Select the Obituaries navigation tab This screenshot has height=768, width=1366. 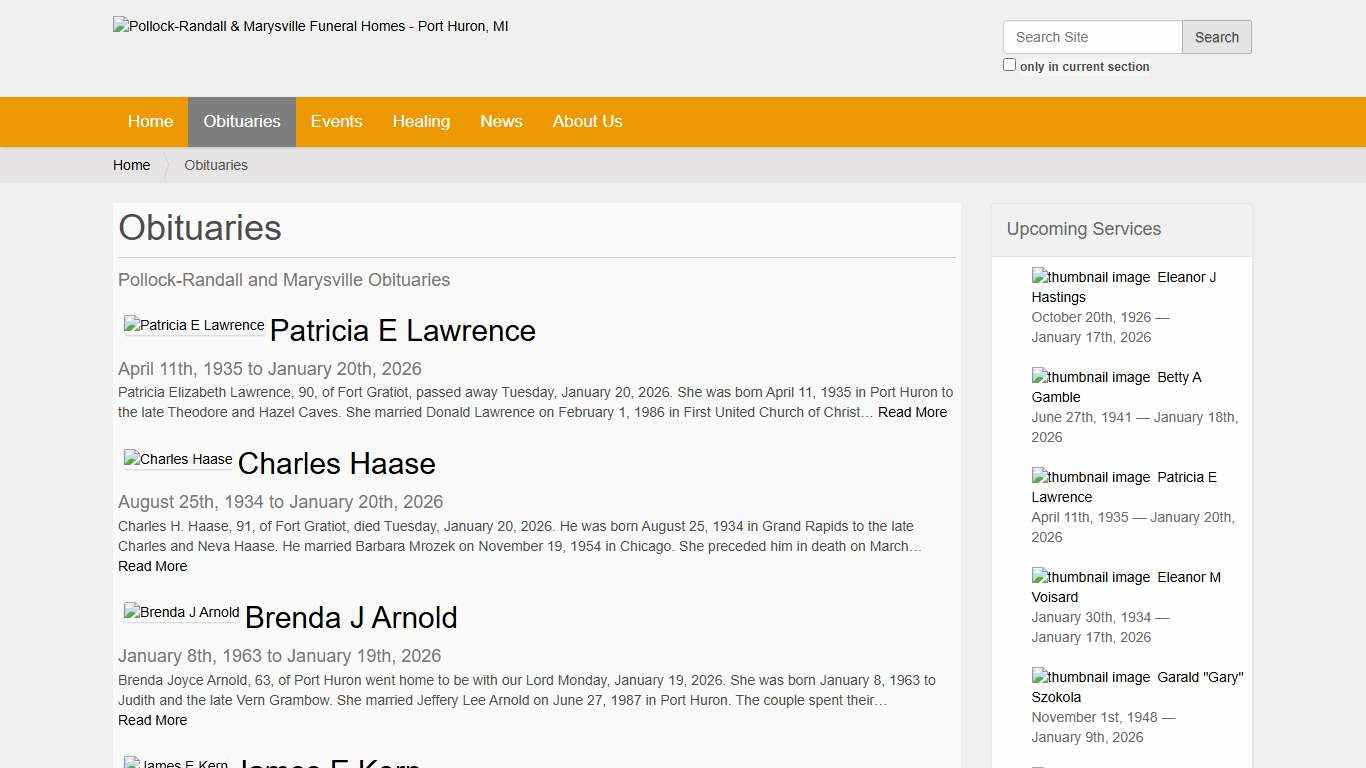tap(242, 122)
